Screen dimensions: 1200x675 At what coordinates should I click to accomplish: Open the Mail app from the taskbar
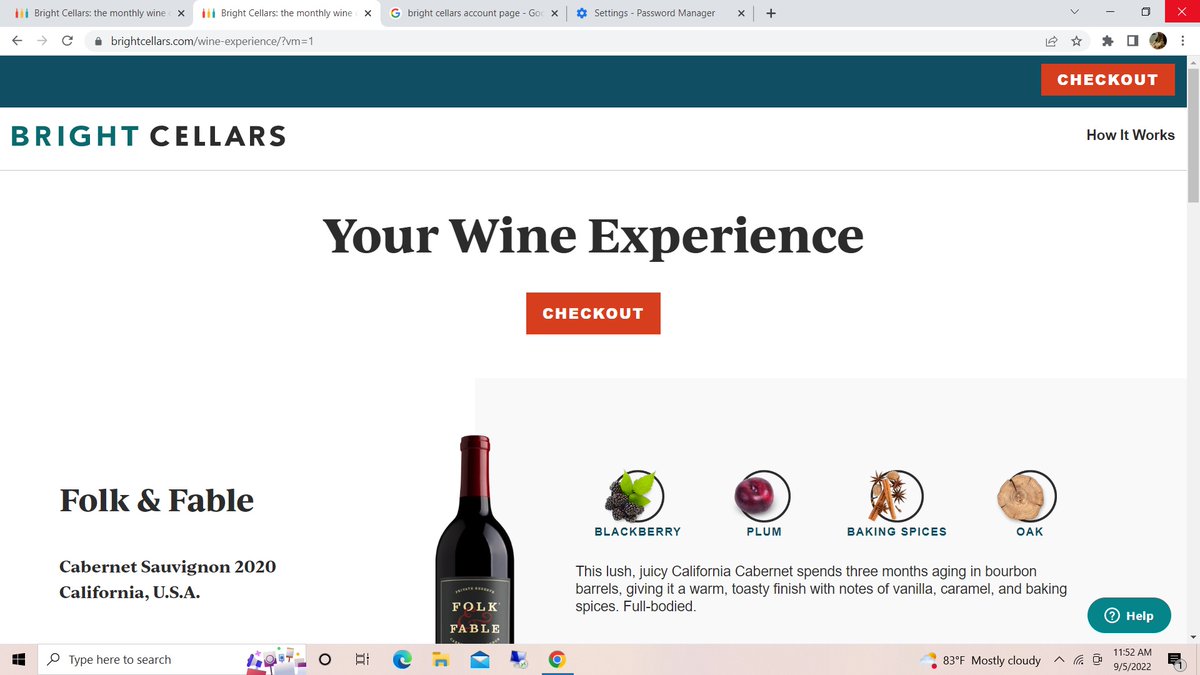479,660
